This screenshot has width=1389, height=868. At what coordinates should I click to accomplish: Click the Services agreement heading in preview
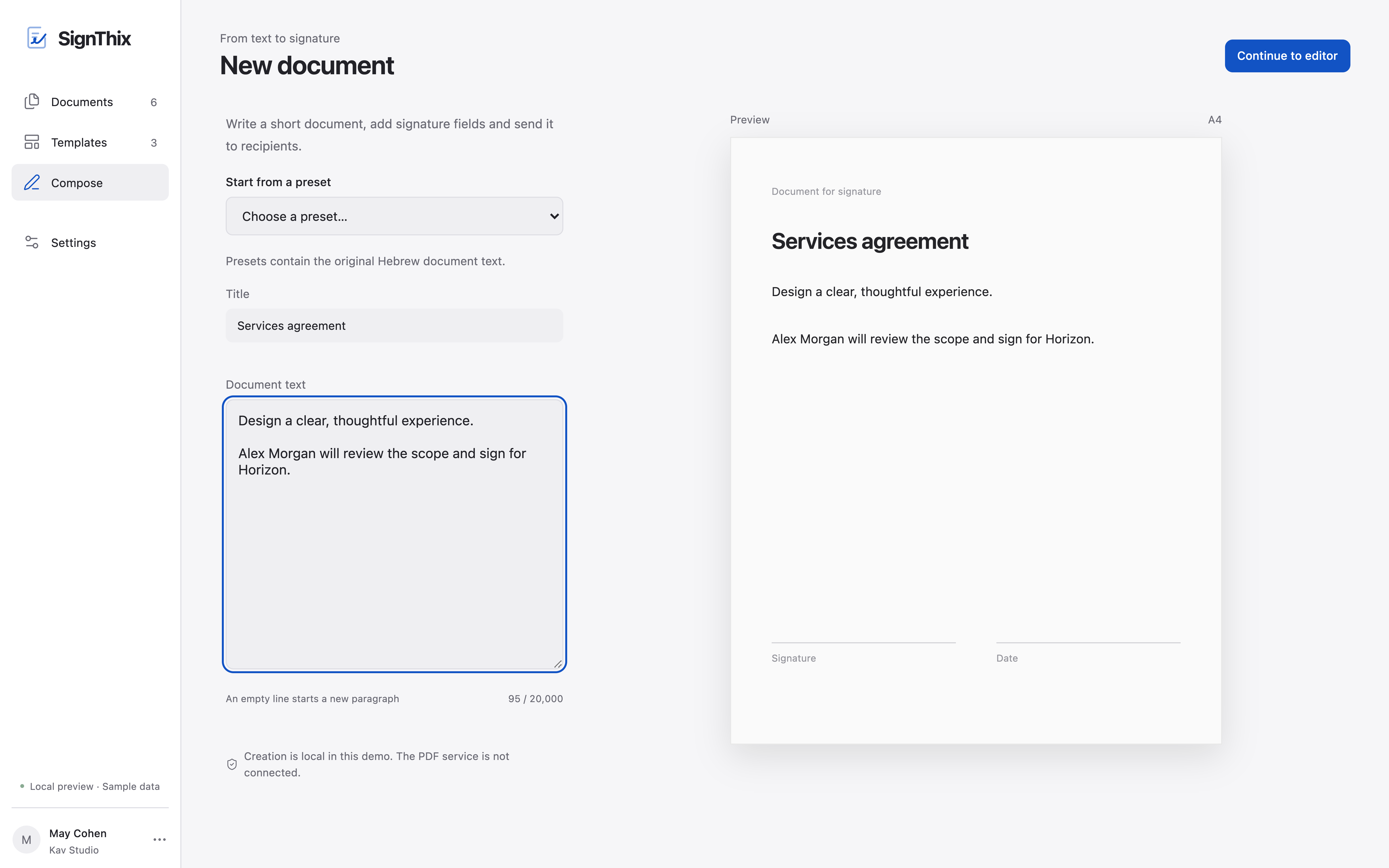tap(870, 241)
